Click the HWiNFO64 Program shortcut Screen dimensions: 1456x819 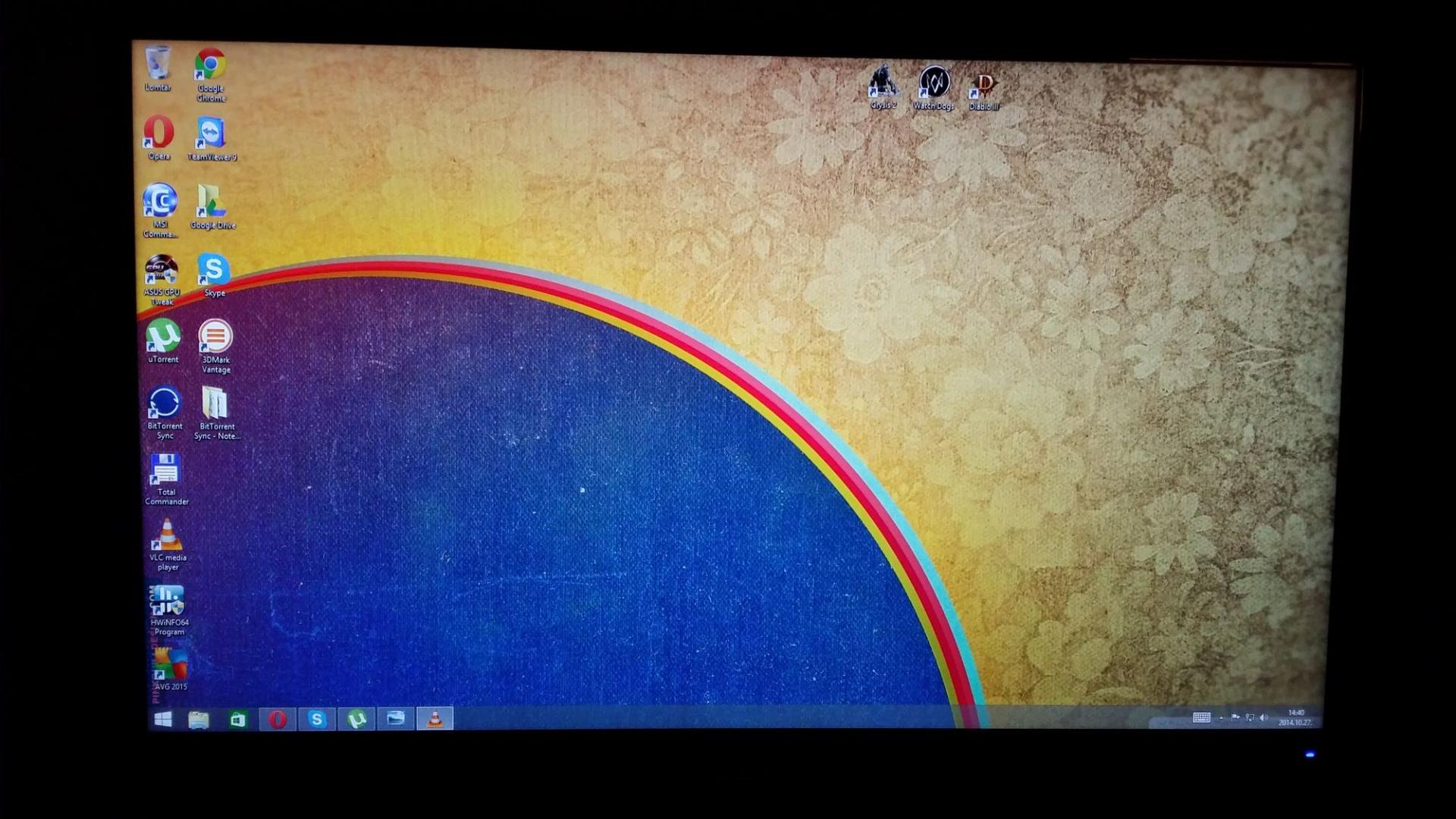click(168, 601)
